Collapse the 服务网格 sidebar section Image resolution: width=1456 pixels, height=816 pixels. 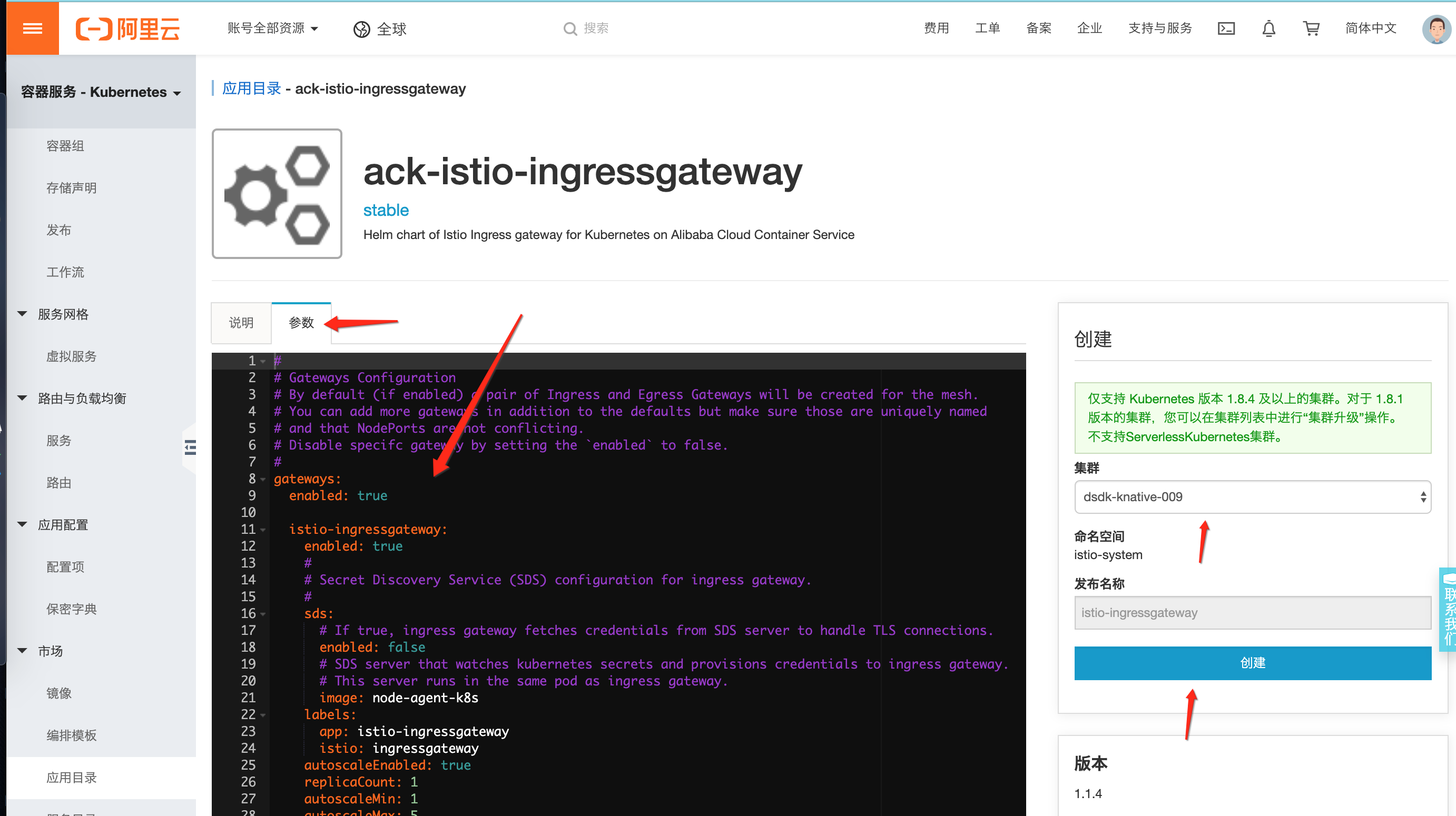(22, 314)
